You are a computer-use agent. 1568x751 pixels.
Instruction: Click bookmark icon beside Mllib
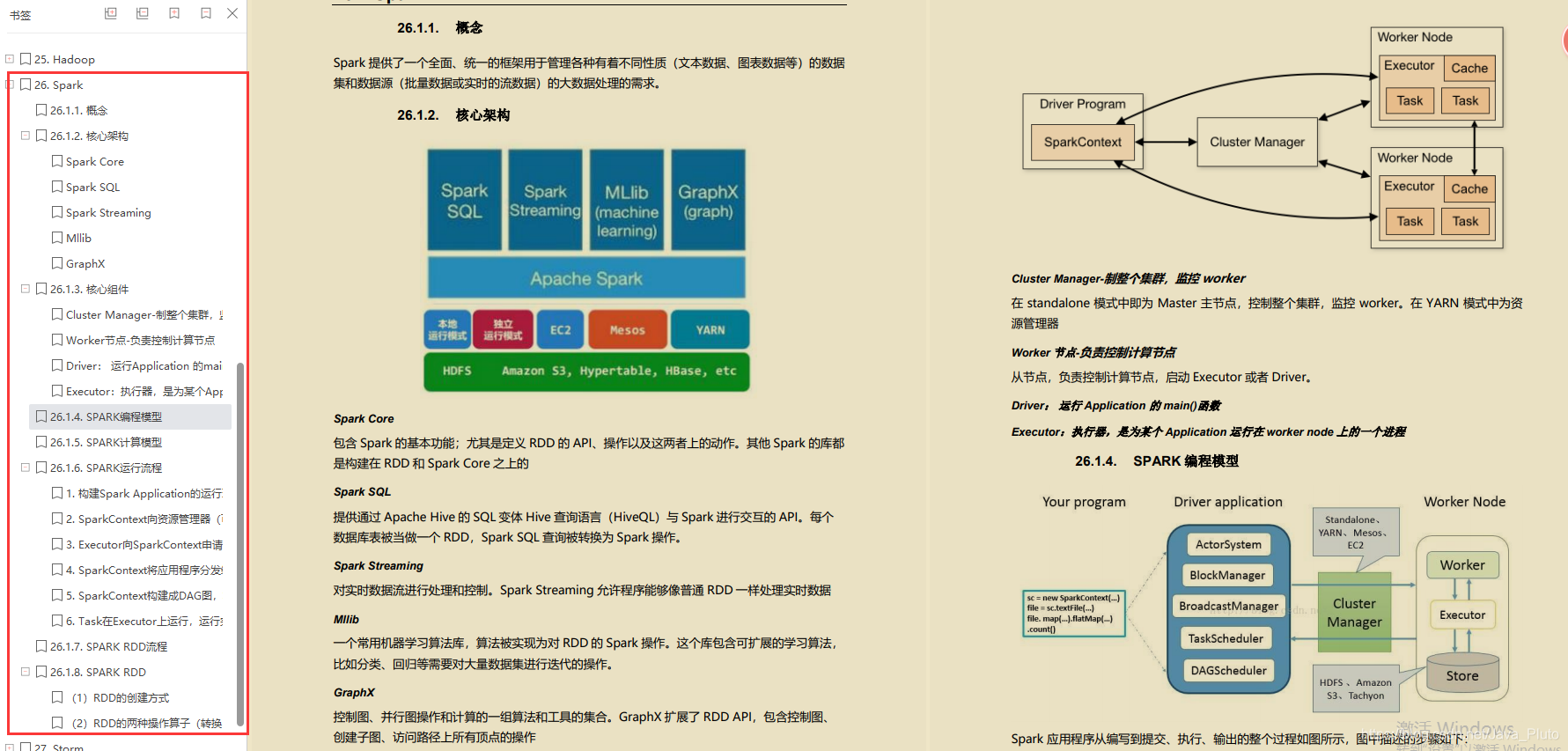click(57, 238)
